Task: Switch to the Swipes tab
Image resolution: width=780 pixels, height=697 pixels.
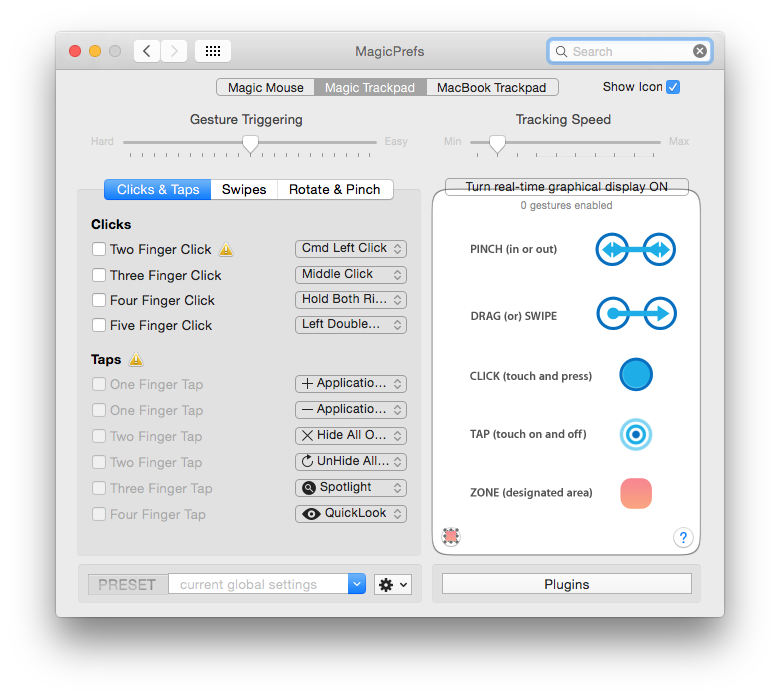Action: coord(244,189)
